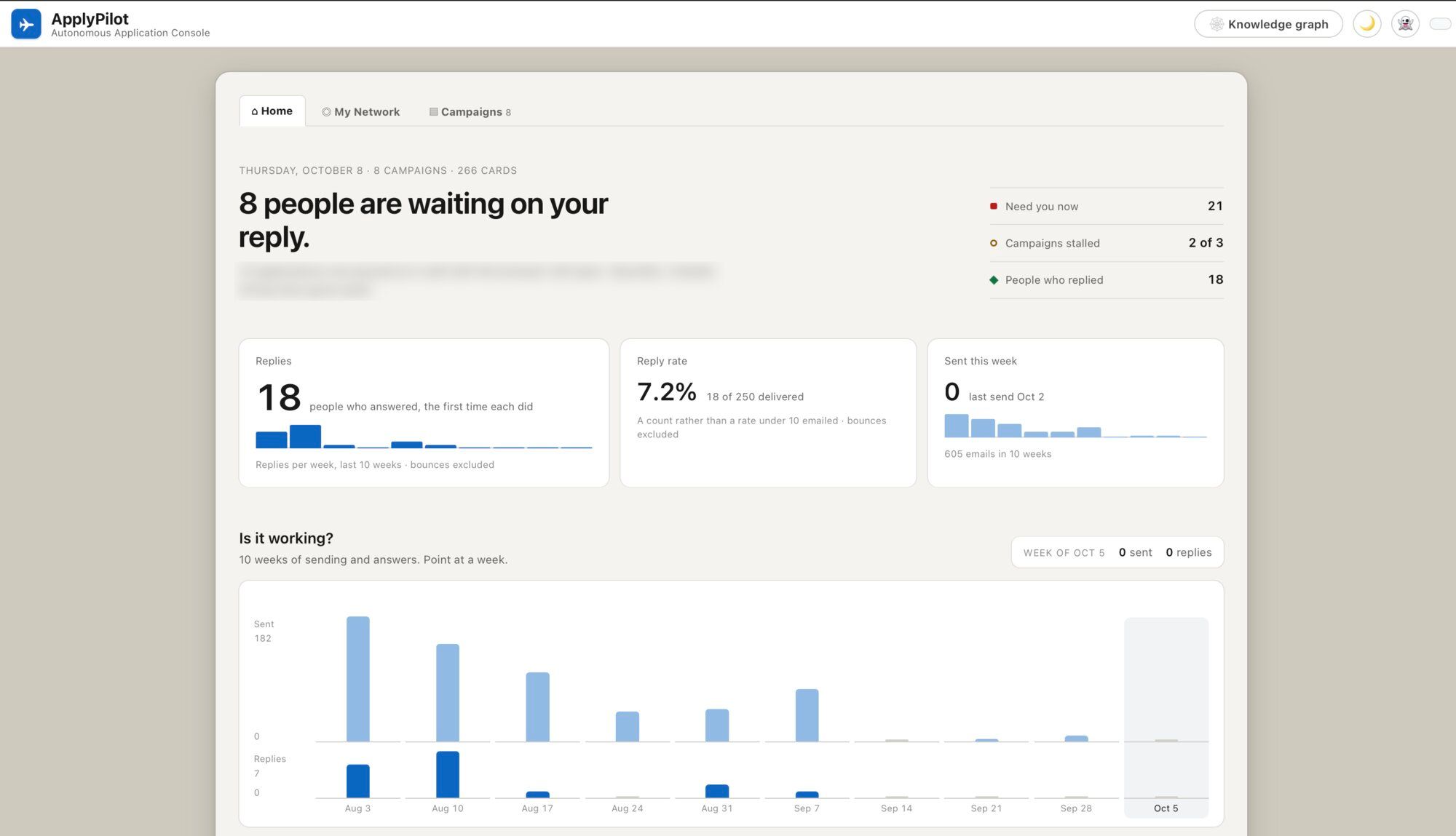The image size is (1456, 836).
Task: Click the 7.2% reply rate value
Action: (666, 392)
